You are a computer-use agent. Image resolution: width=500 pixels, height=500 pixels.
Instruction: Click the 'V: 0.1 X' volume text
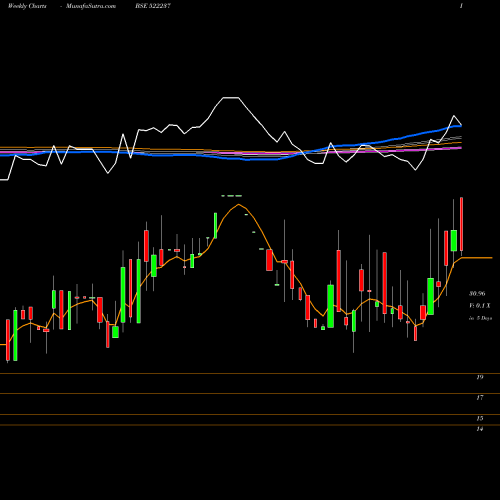click(x=480, y=306)
